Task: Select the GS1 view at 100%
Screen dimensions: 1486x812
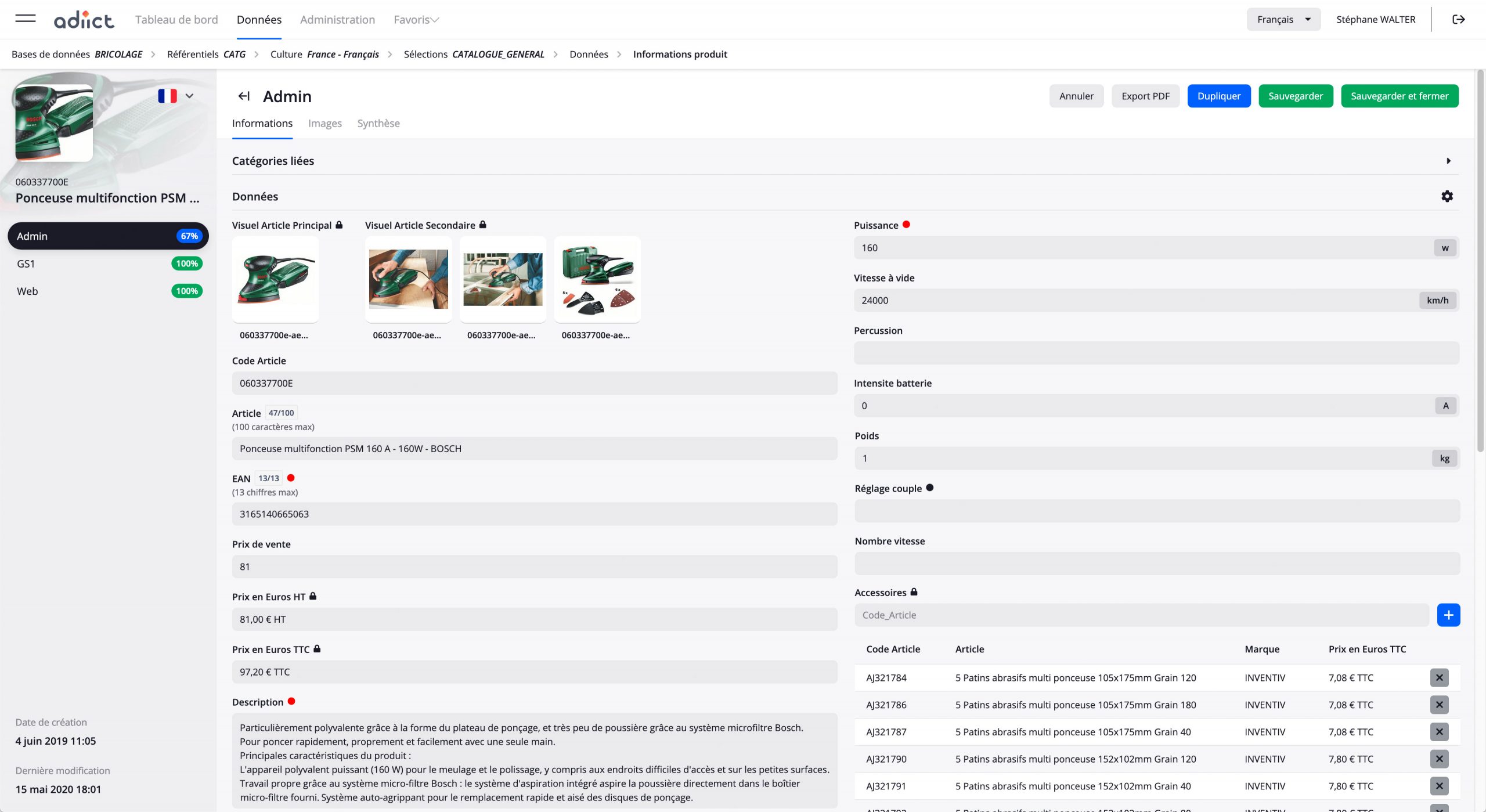Action: (108, 264)
